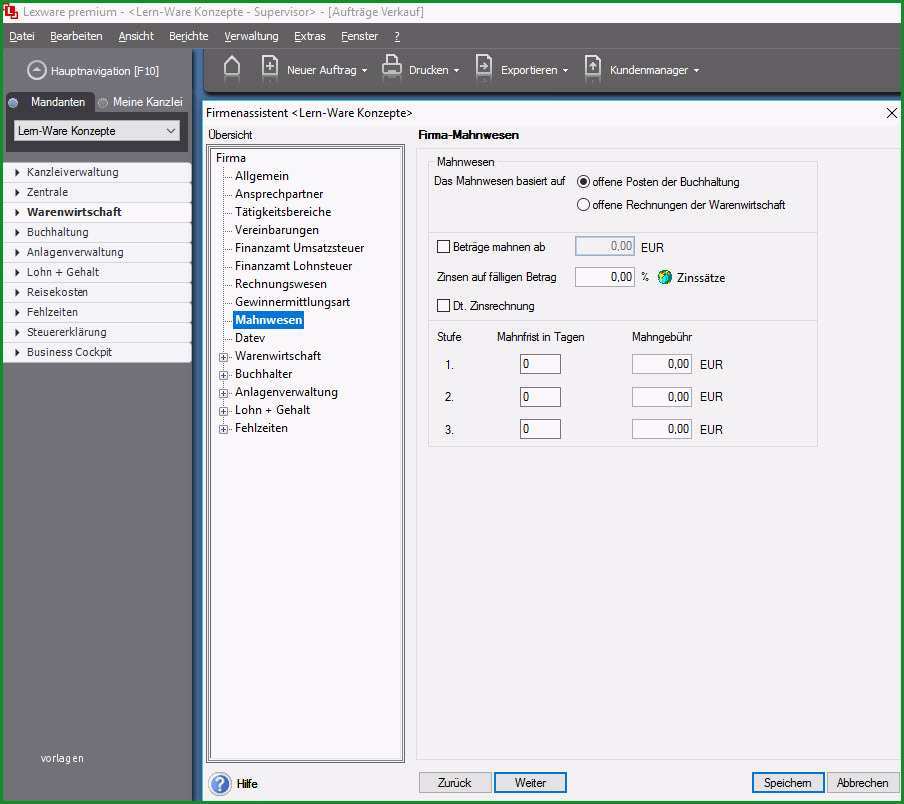Click the Kundenmanager icon
The height and width of the screenshot is (804, 904).
(592, 67)
